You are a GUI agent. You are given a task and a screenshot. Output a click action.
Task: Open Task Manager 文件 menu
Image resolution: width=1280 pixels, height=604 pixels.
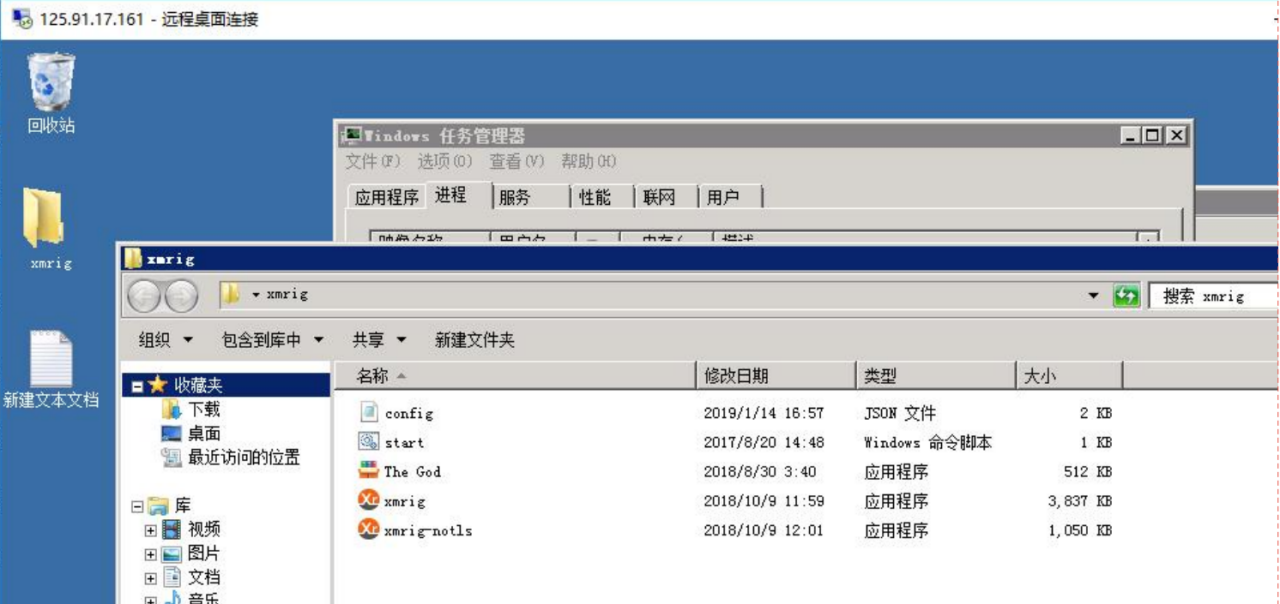373,161
